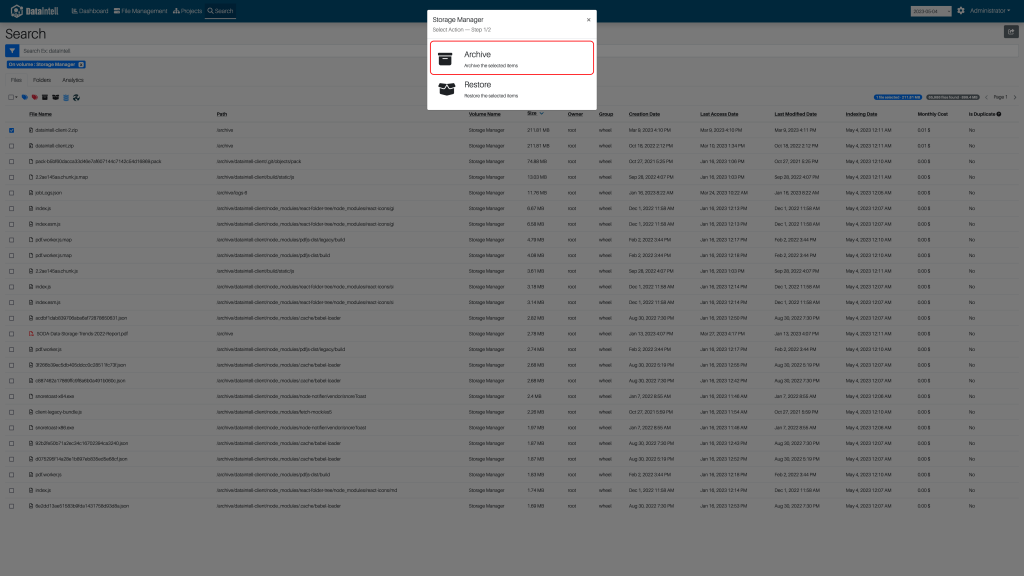Click the file name client-legacy-bundle.js
Screen dimensions: 1024x576
[58, 412]
